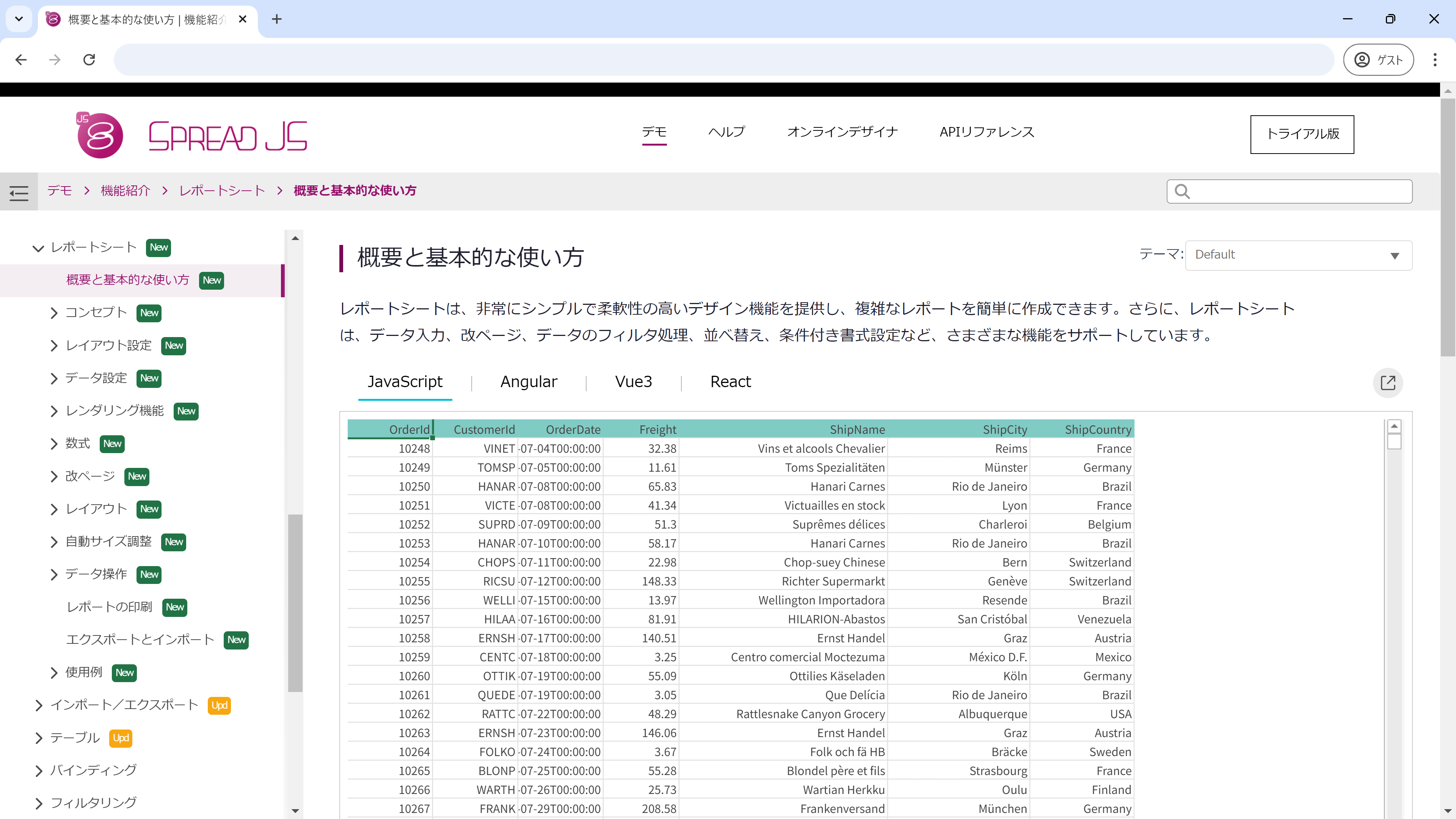Click the spreadsheet vertical scrollbar thumb
Screen dimensions: 1456x819
point(1394,441)
